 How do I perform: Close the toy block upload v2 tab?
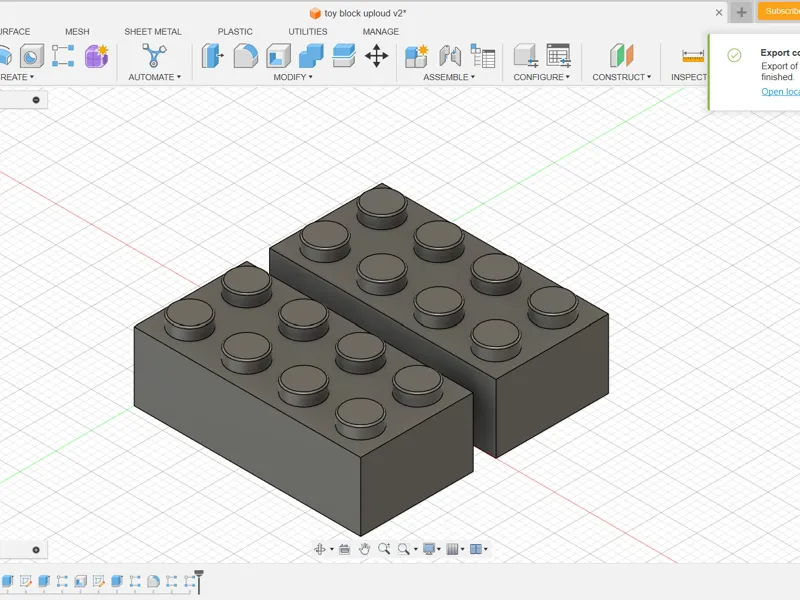(719, 12)
